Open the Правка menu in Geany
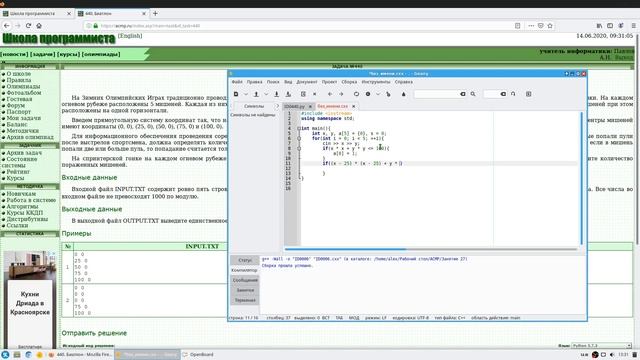The image size is (640, 360). click(254, 82)
